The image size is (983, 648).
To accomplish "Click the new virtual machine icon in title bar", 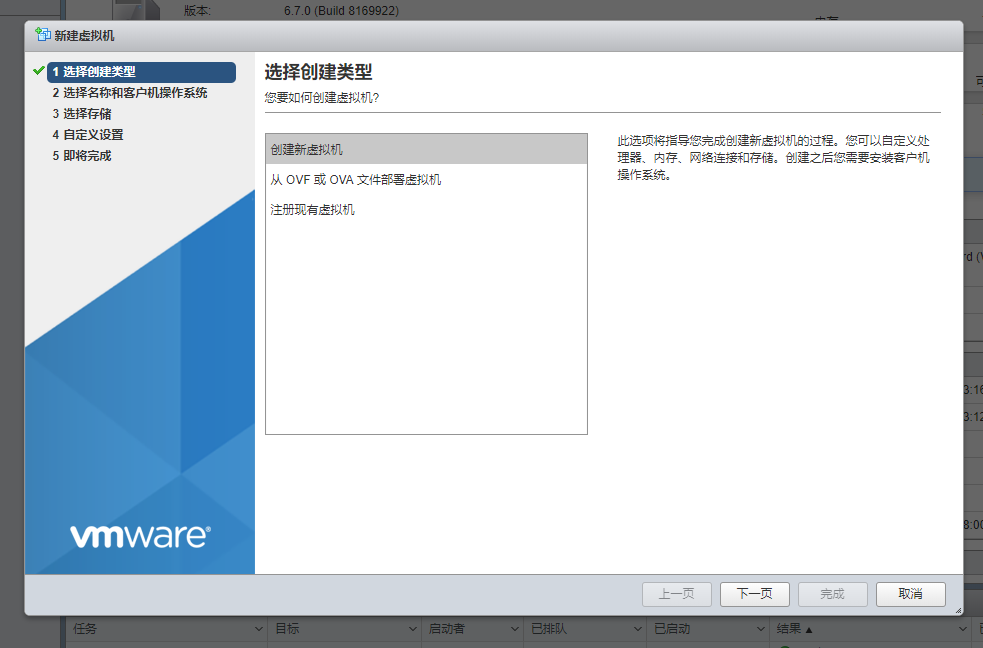I will (42, 35).
